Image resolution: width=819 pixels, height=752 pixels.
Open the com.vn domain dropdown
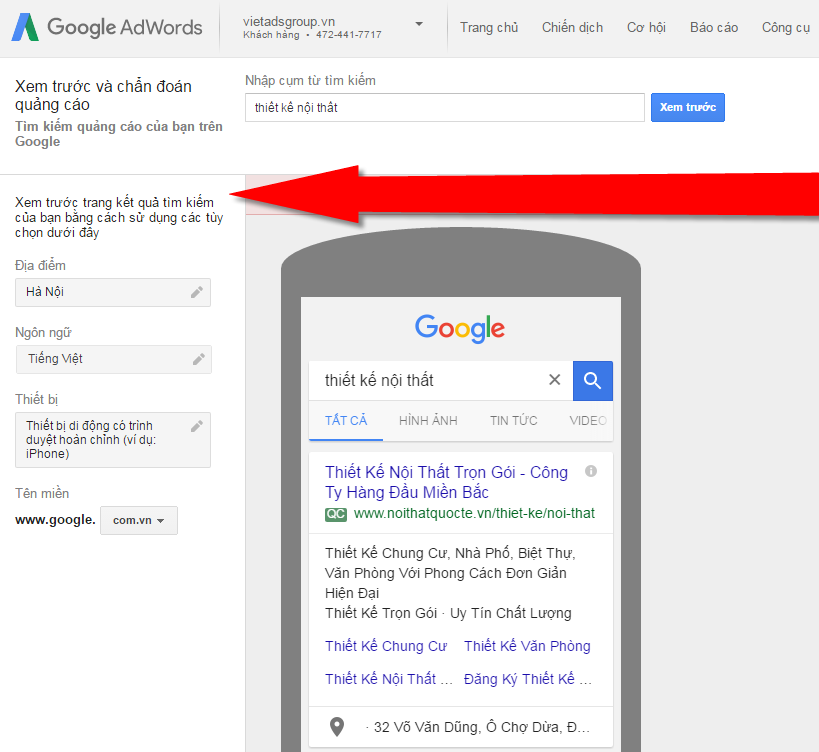point(138,520)
